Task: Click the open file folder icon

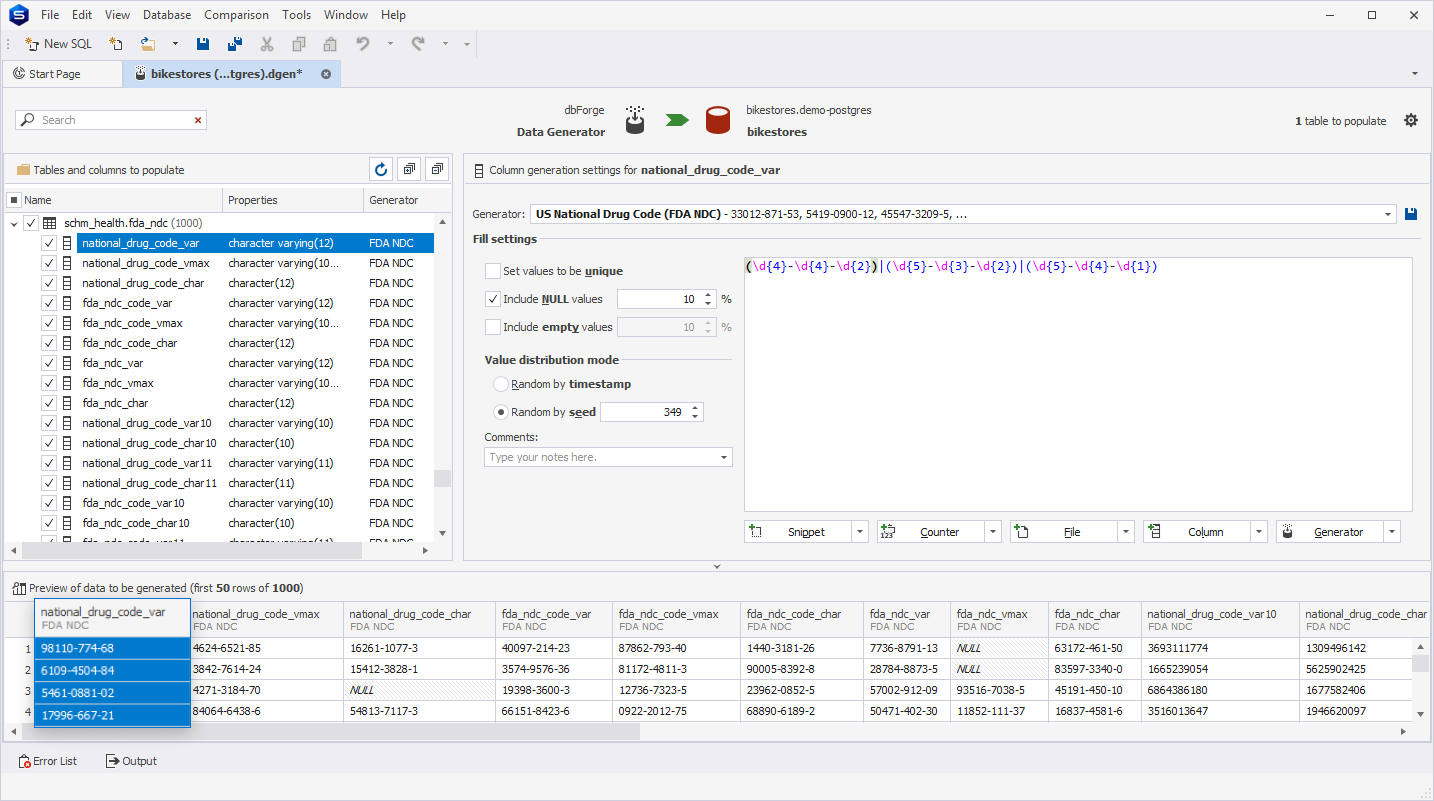Action: [x=148, y=44]
